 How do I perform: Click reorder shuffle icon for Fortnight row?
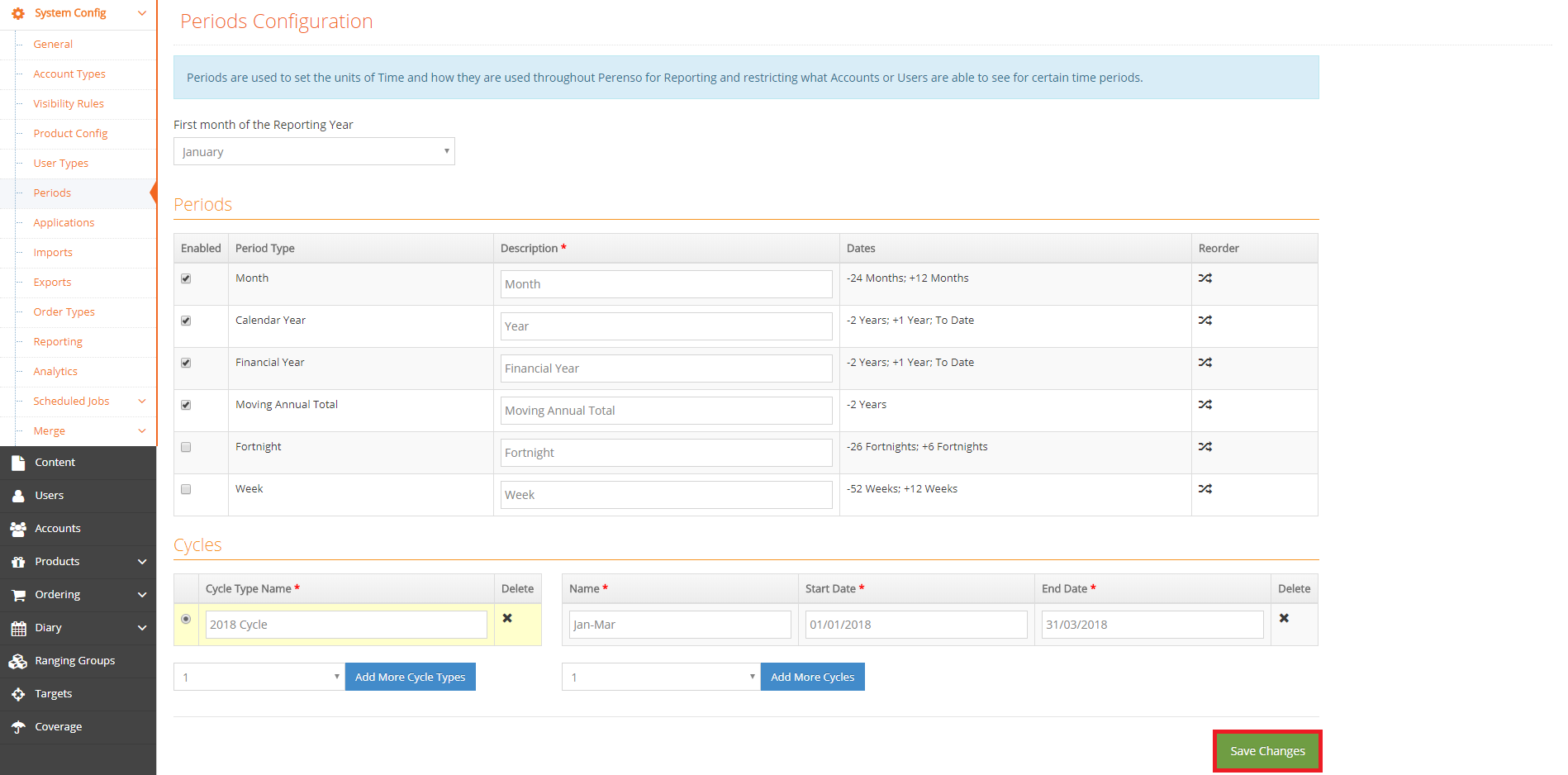click(1205, 447)
